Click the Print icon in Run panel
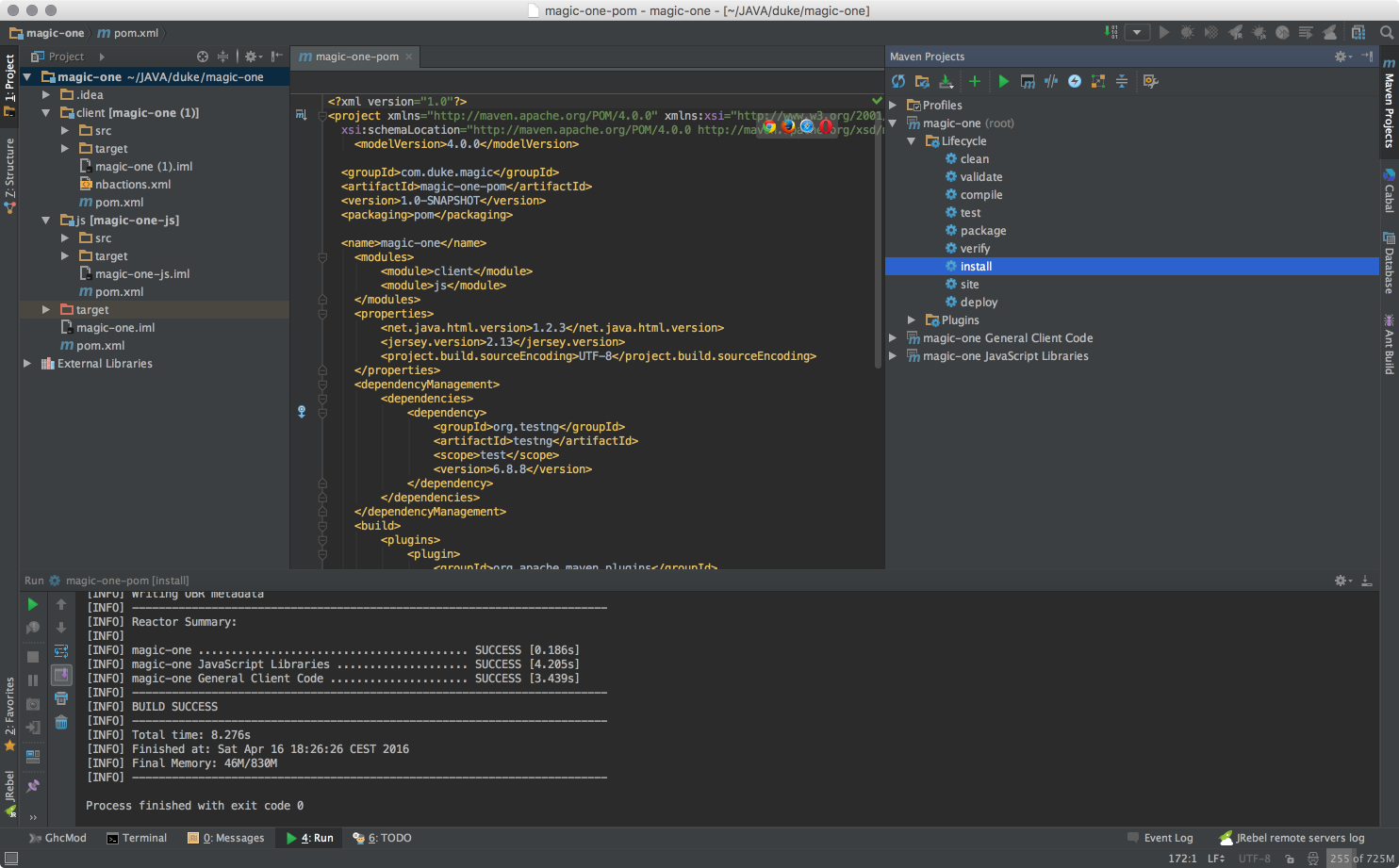The height and width of the screenshot is (868, 1399). [x=61, y=699]
